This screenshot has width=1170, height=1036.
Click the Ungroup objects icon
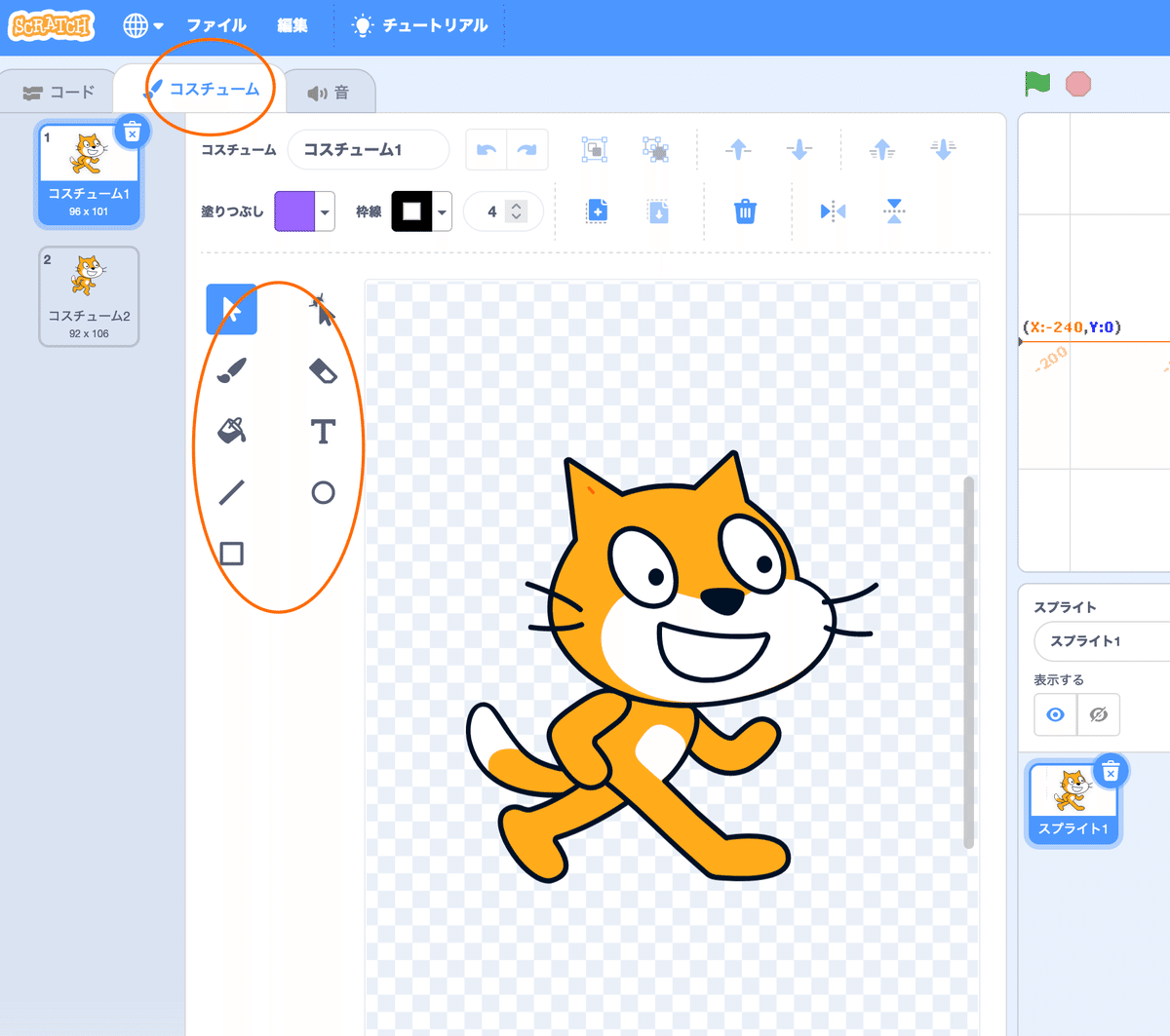pos(655,149)
